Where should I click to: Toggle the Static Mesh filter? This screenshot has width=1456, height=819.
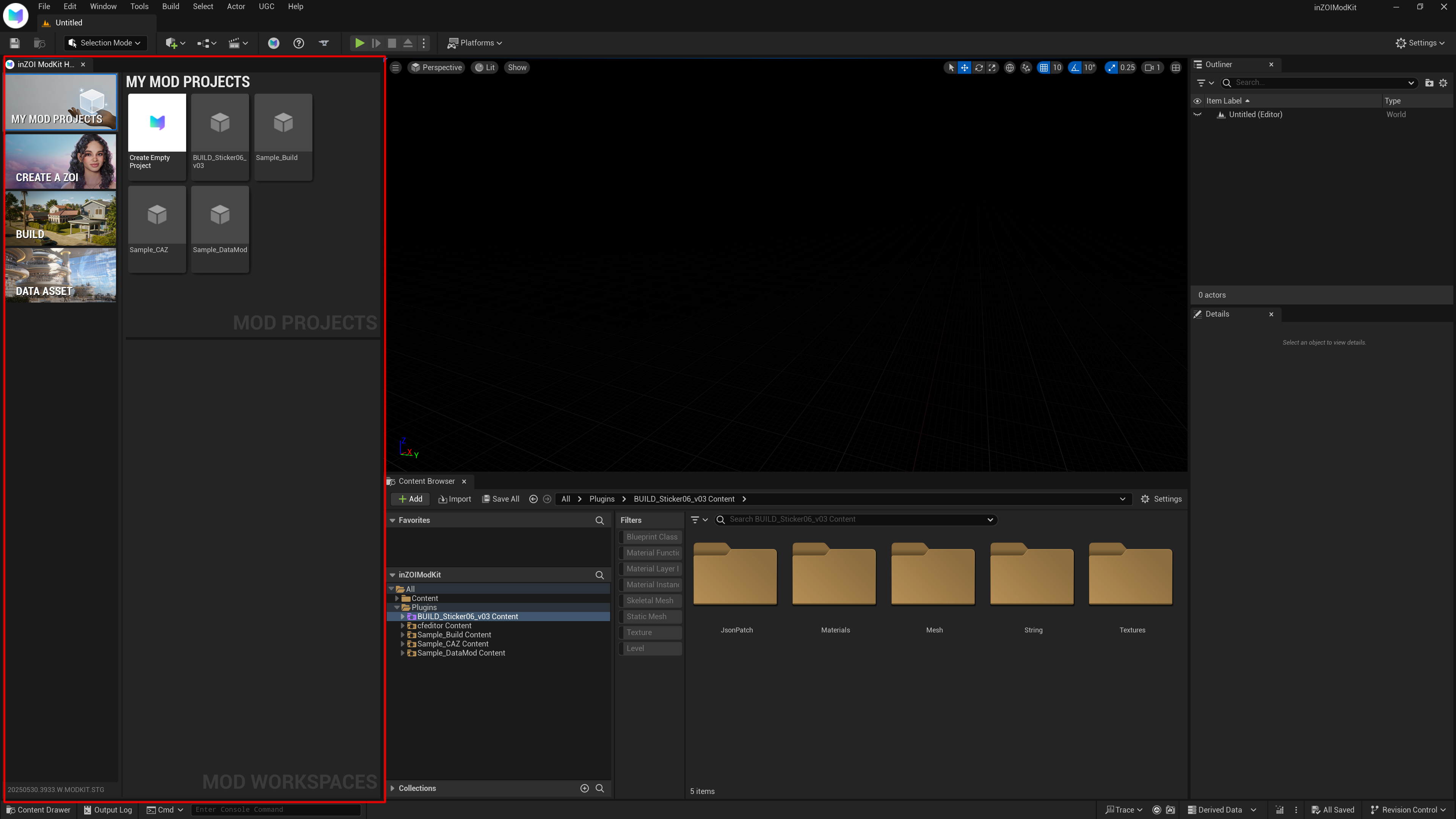click(x=651, y=617)
